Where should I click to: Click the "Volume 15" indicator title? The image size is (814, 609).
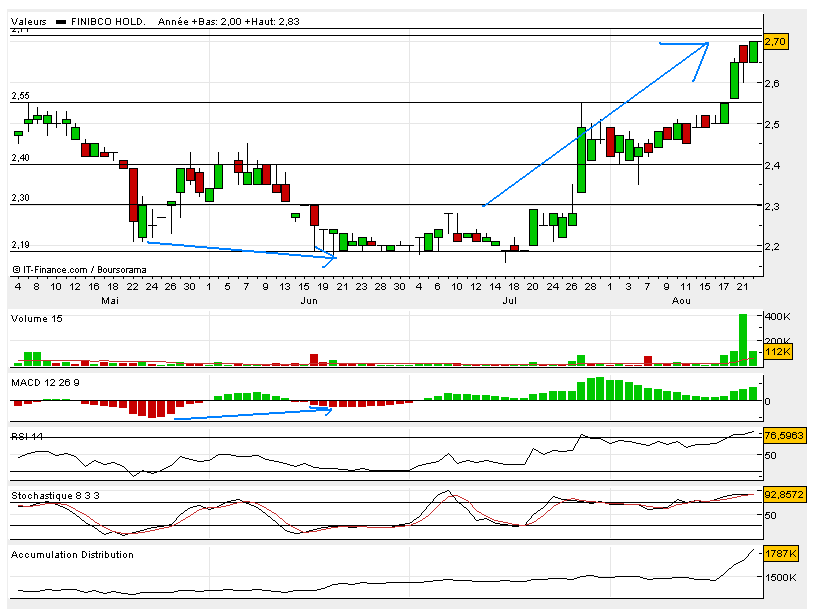click(x=36, y=319)
